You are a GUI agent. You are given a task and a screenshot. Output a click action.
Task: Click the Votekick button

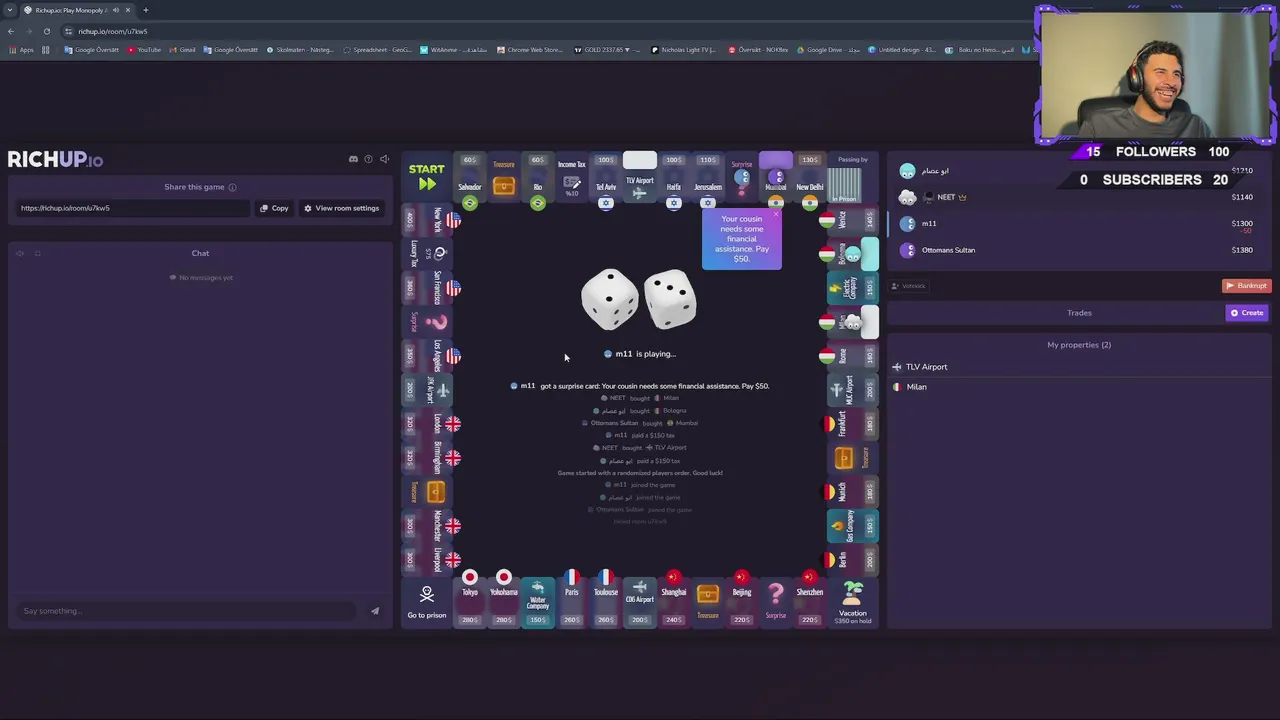909,286
